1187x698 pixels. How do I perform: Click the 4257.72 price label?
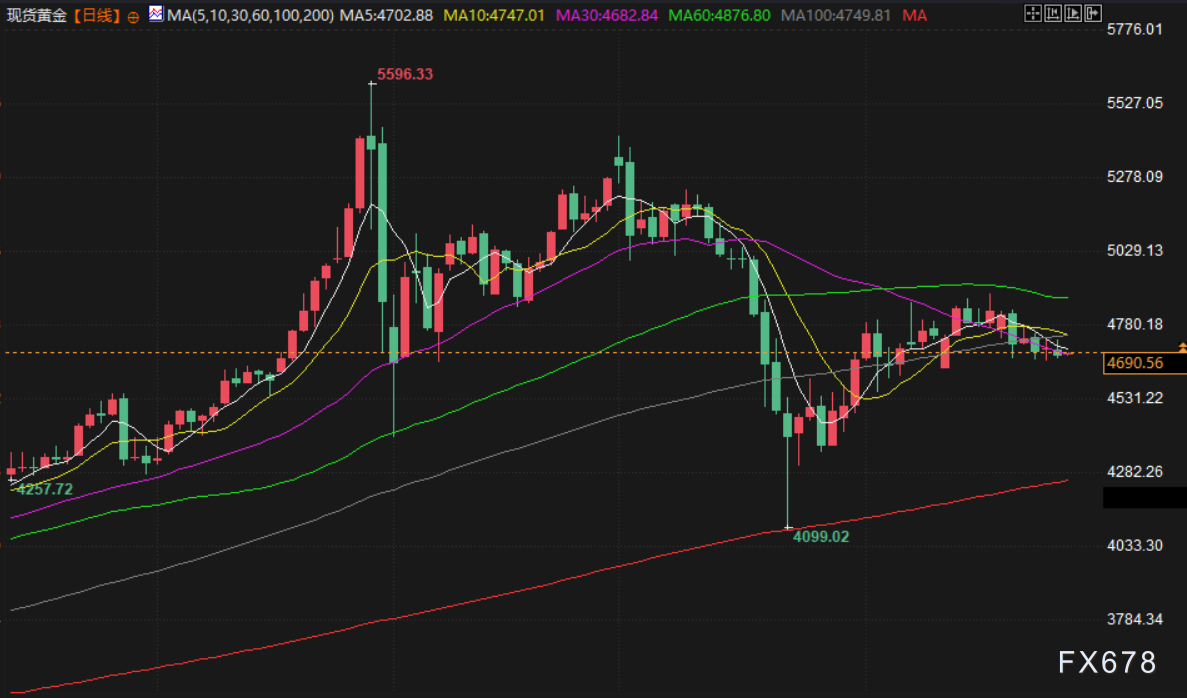pos(45,489)
